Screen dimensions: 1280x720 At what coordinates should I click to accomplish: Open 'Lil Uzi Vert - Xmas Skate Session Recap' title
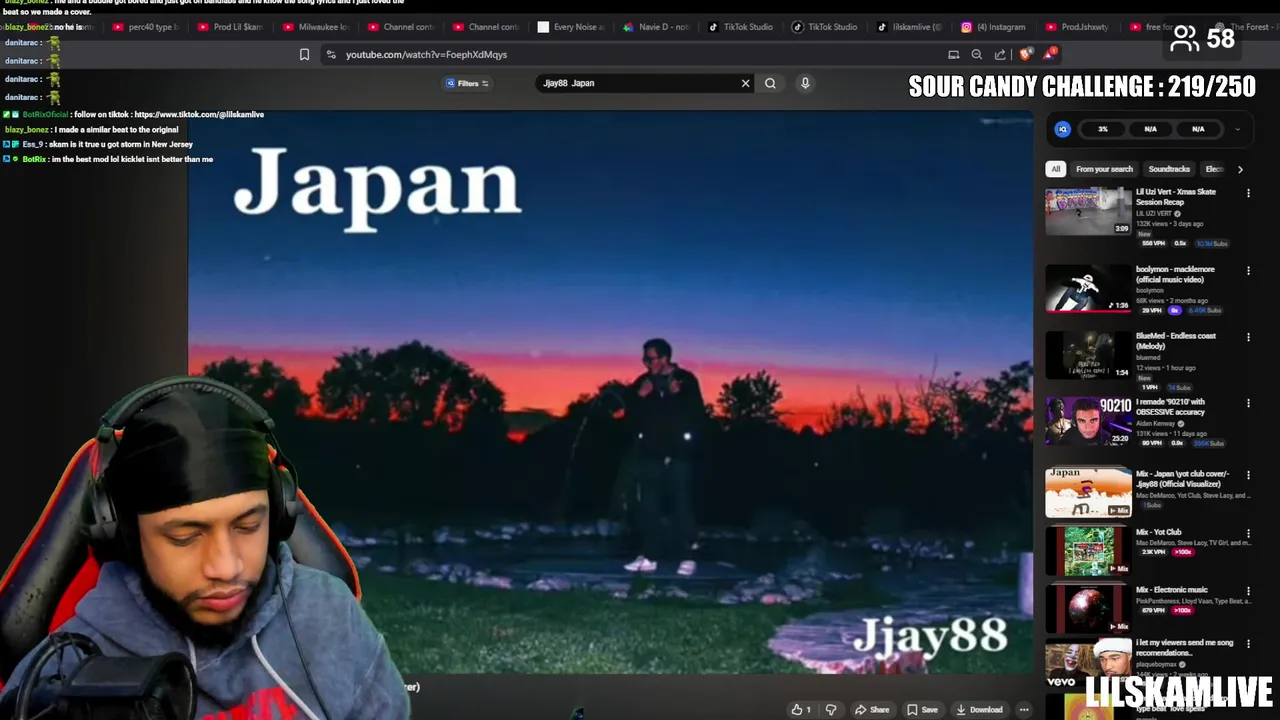[1176, 197]
